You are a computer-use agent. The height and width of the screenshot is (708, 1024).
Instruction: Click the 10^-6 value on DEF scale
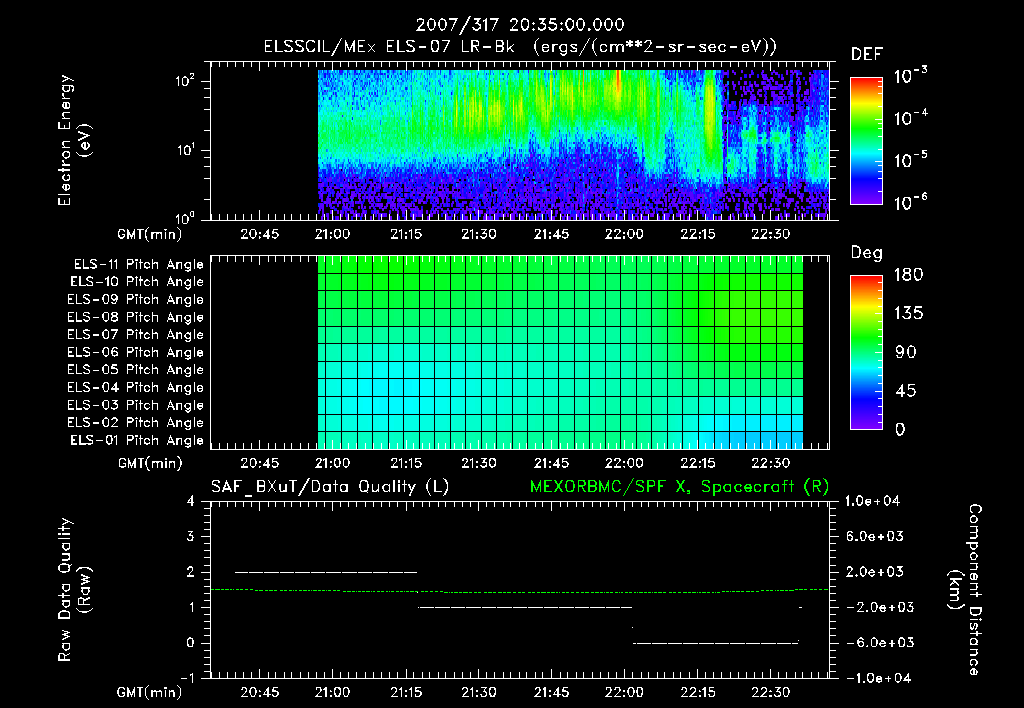click(910, 202)
